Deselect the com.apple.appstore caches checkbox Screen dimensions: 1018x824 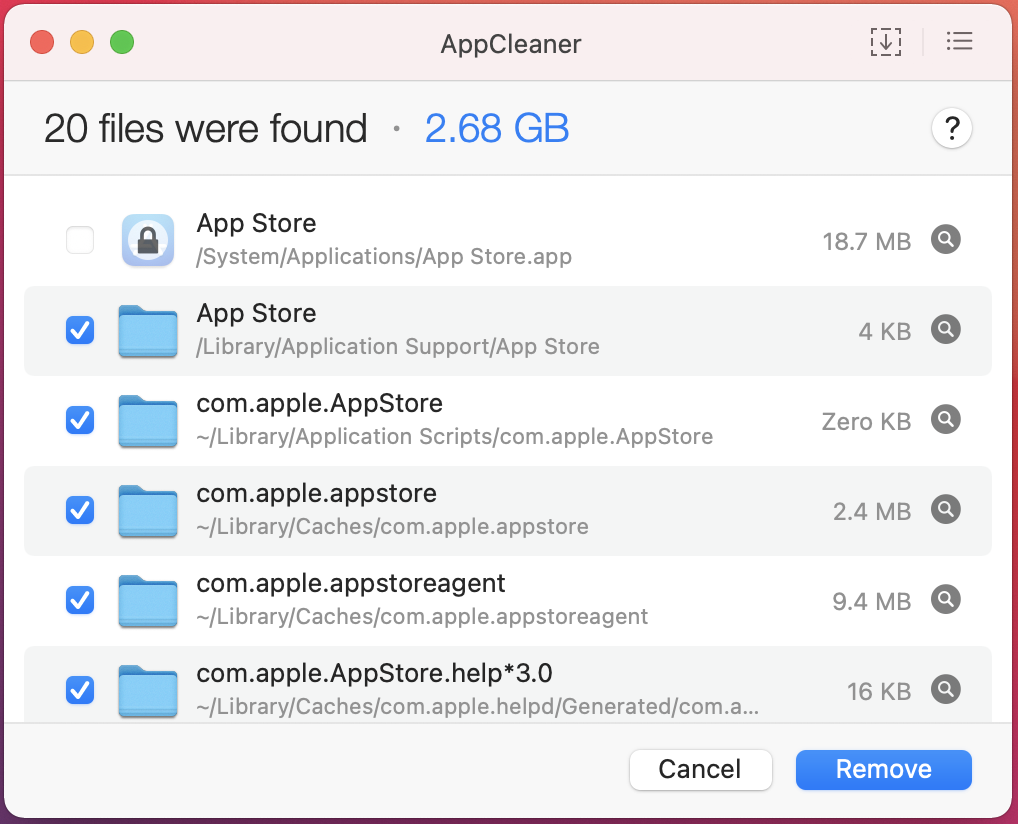[x=80, y=510]
